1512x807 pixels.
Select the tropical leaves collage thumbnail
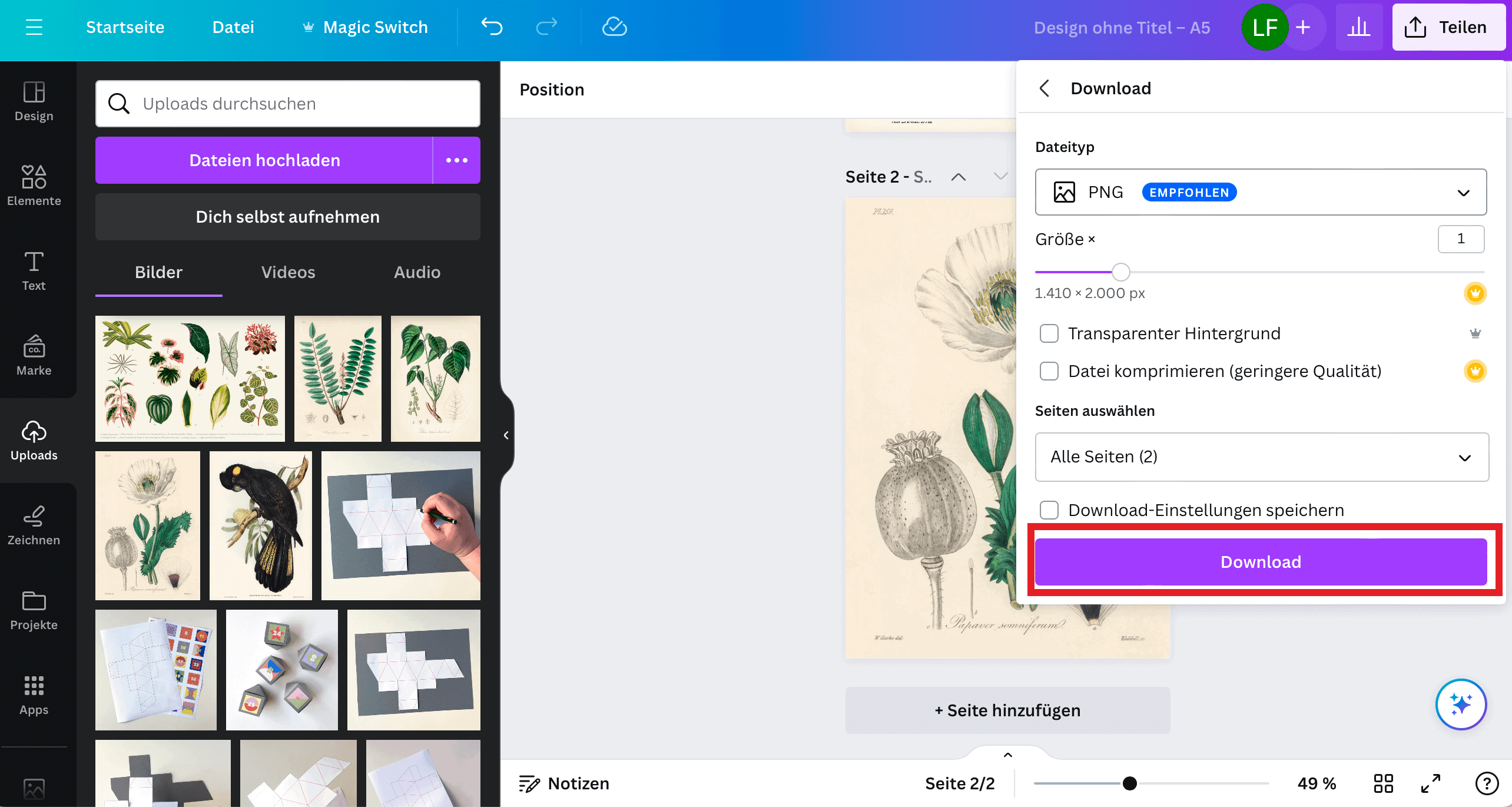(190, 379)
